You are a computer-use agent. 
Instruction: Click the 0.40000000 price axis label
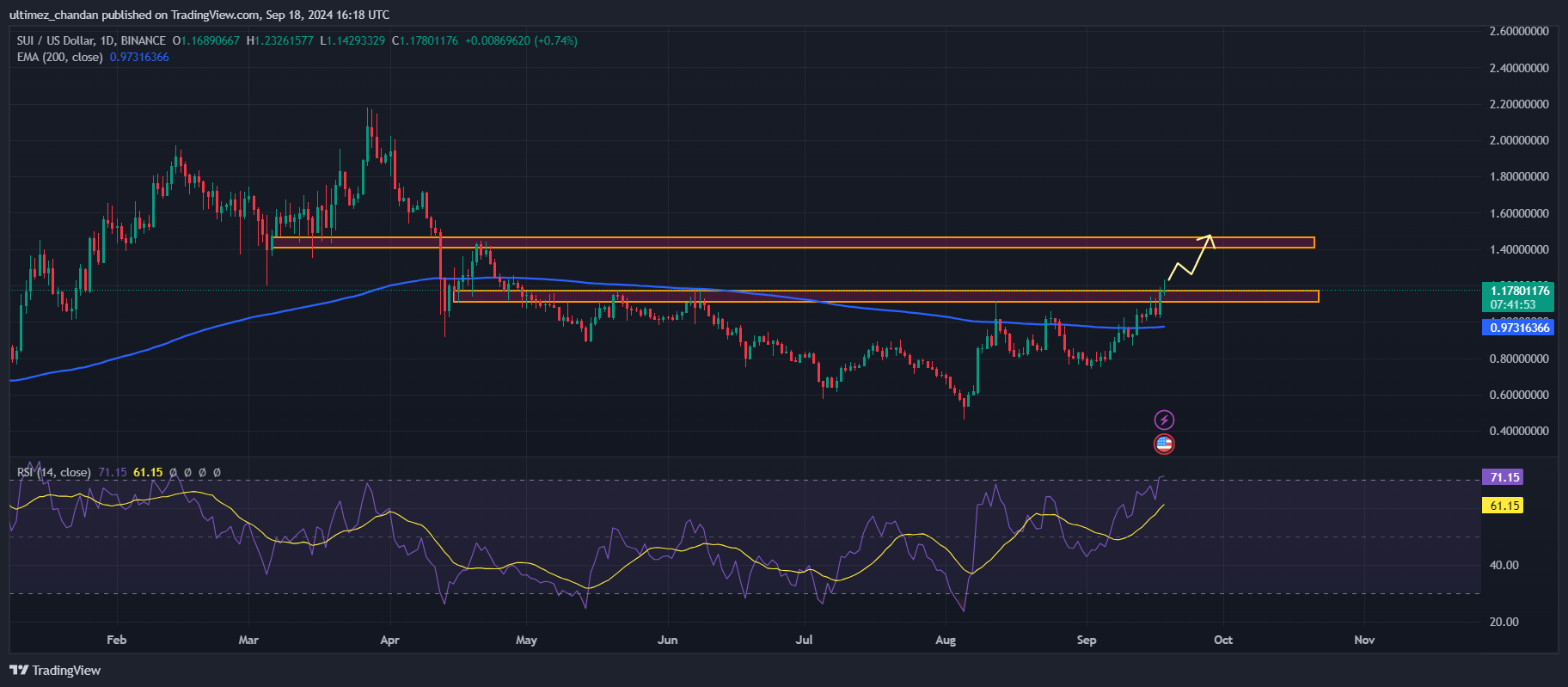coord(1519,431)
